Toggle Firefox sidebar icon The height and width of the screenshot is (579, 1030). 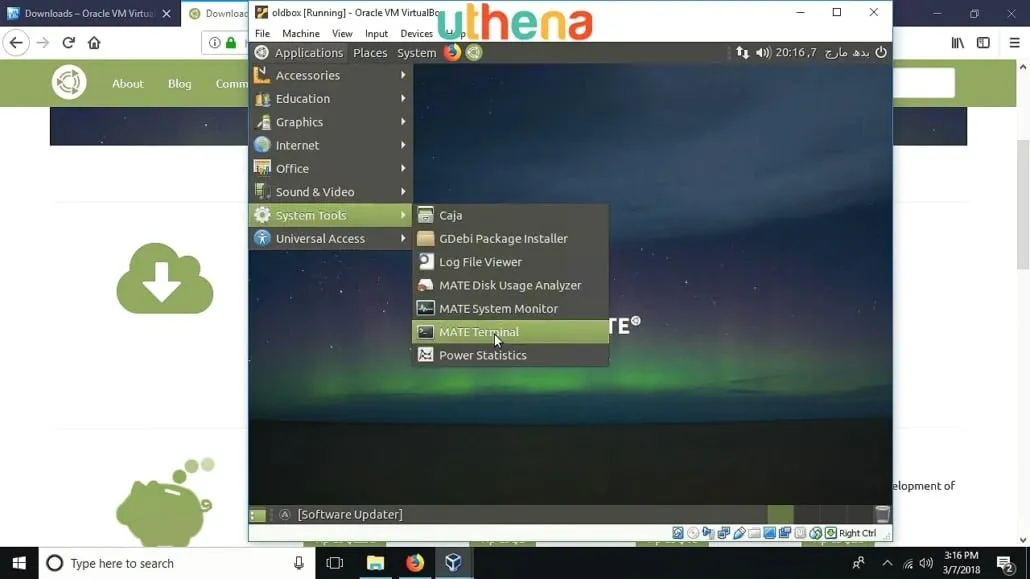(x=983, y=43)
